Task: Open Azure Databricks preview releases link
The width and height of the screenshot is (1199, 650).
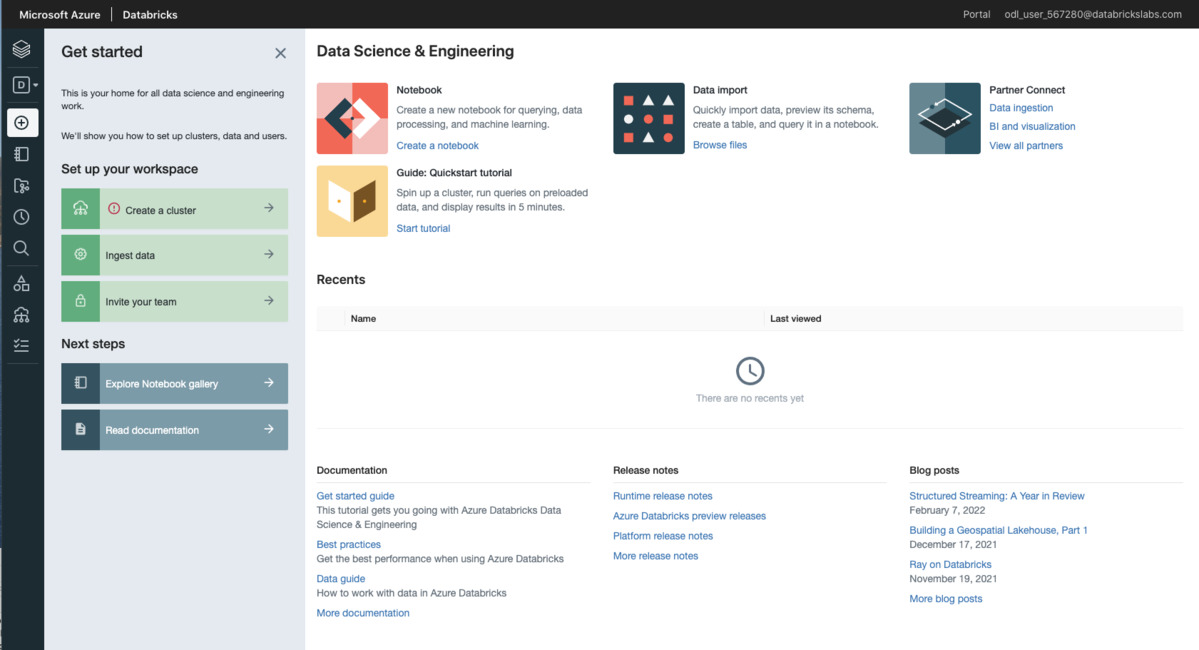Action: [x=690, y=516]
